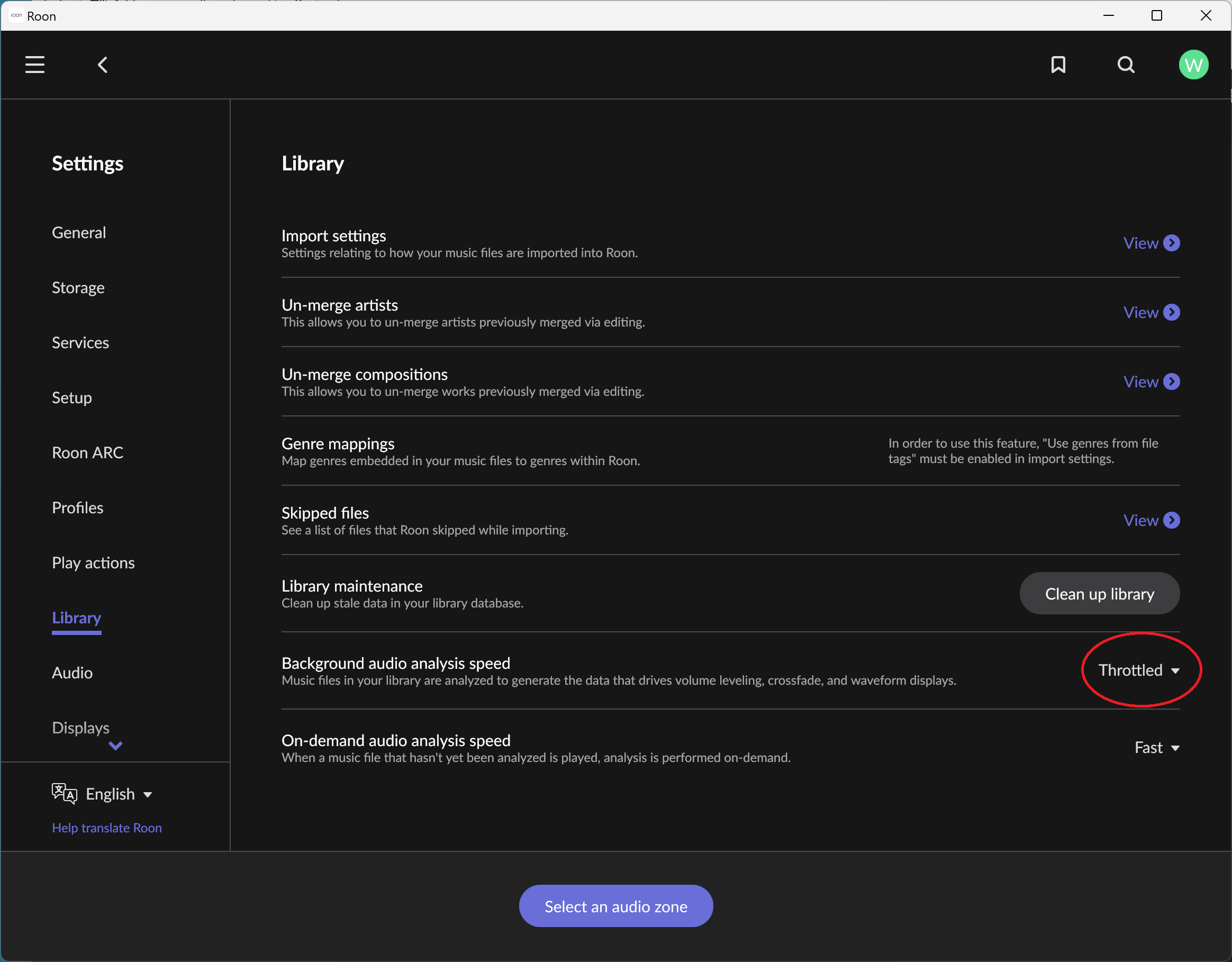Click the Skipped files arrow icon

click(1172, 521)
